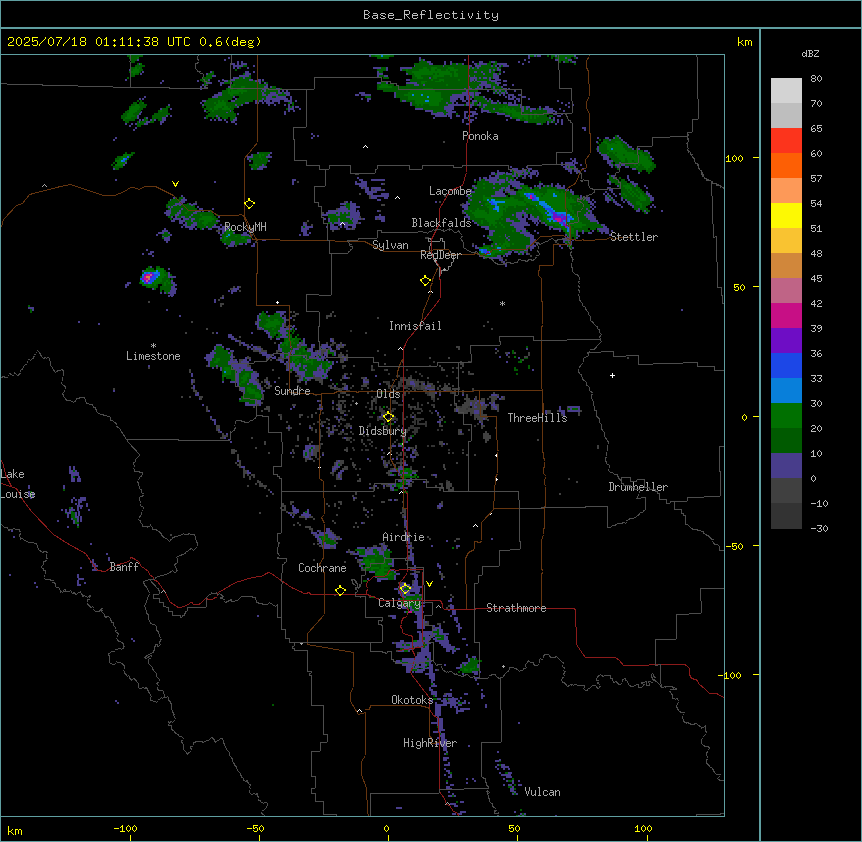Click the Didsbury label

point(383,431)
